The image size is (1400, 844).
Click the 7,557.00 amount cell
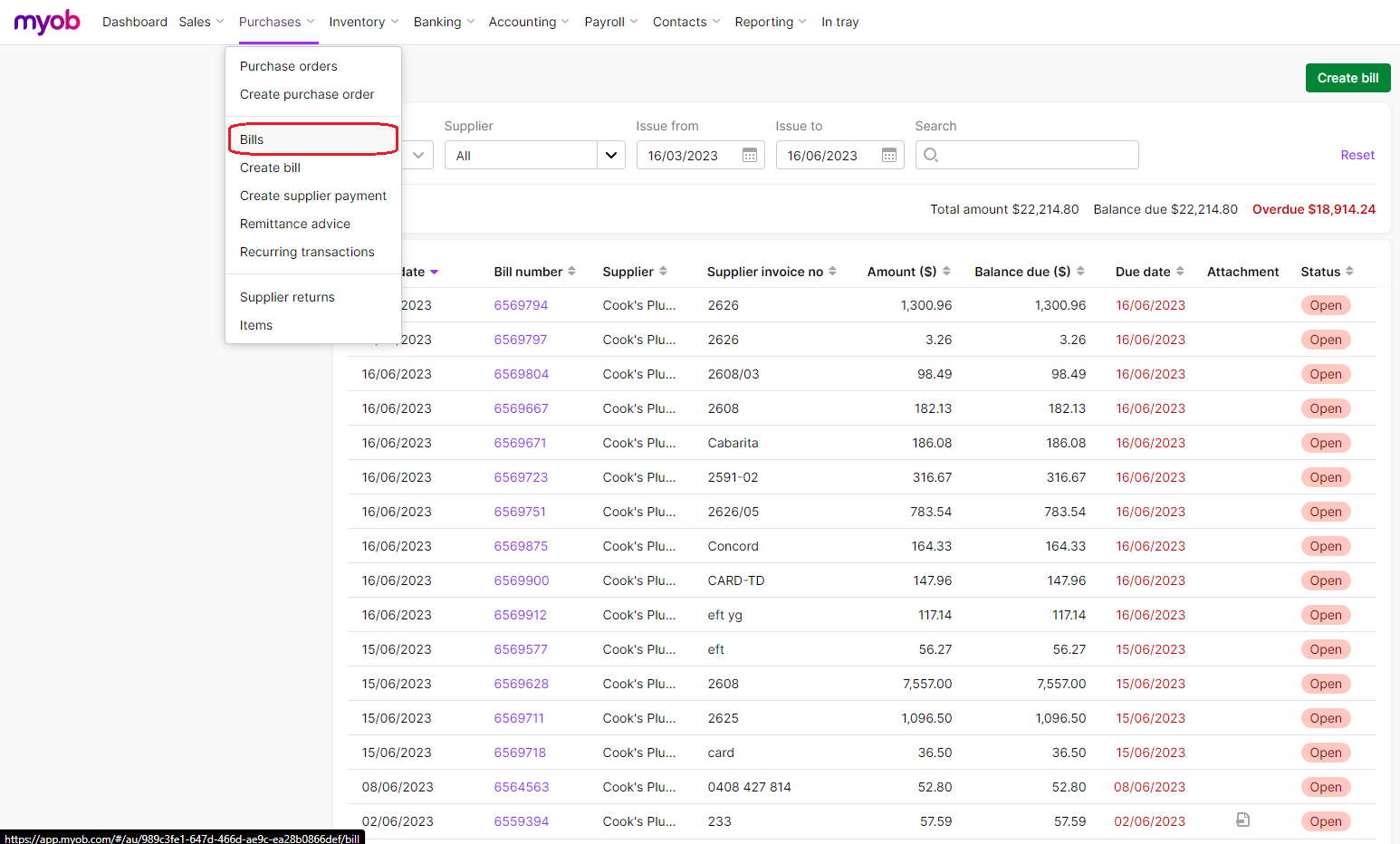tap(927, 684)
